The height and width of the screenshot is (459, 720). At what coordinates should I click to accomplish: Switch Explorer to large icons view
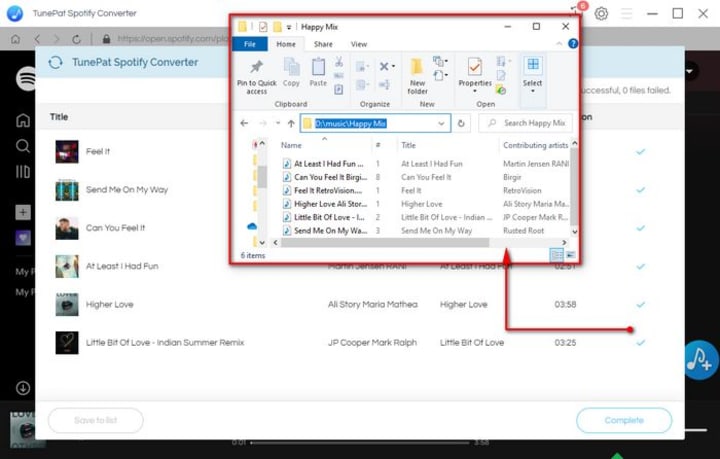(570, 255)
